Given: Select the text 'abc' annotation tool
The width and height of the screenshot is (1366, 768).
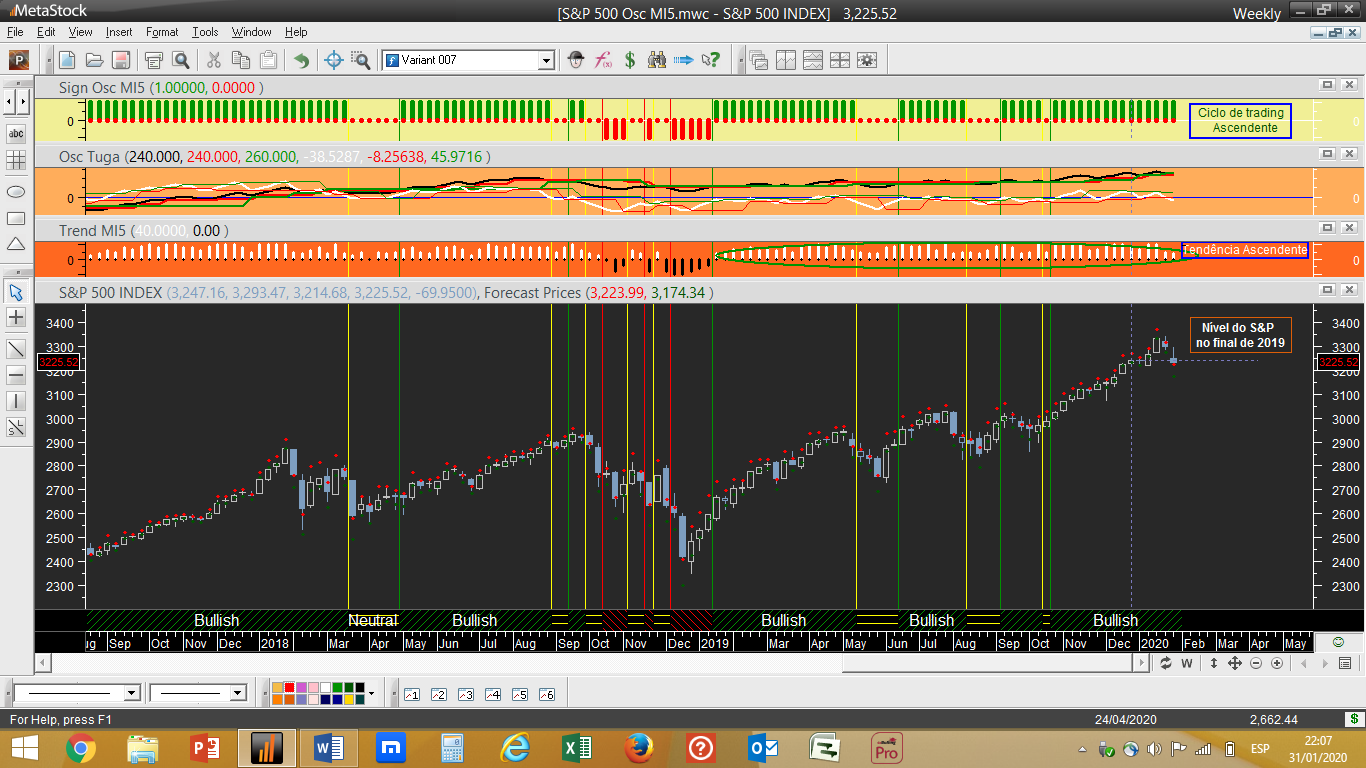Looking at the screenshot, I should click(x=16, y=133).
